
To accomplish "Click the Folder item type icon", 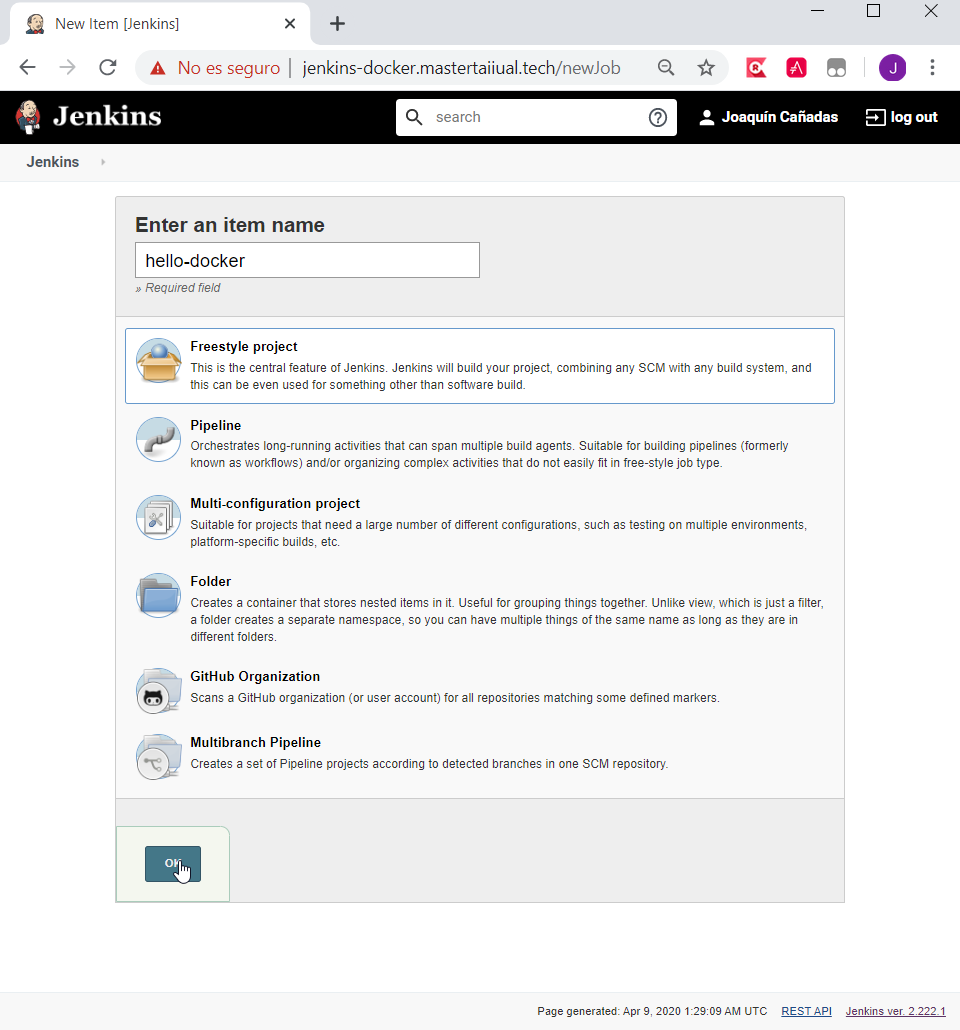I will click(x=158, y=595).
